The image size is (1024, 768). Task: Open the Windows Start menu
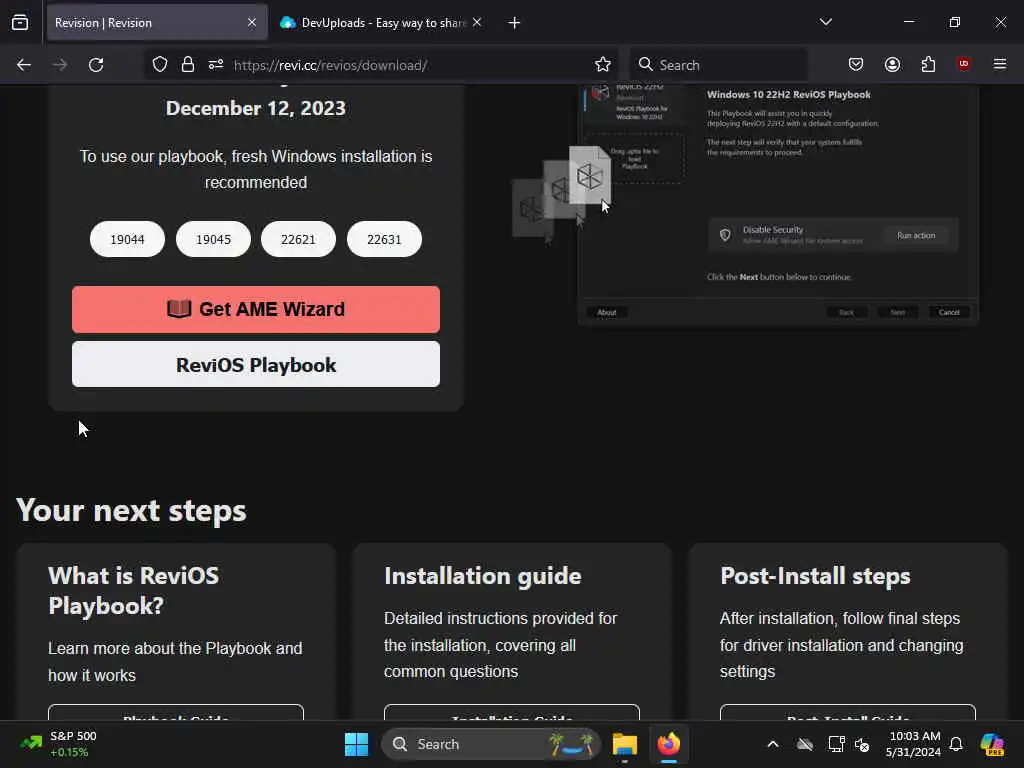click(357, 744)
